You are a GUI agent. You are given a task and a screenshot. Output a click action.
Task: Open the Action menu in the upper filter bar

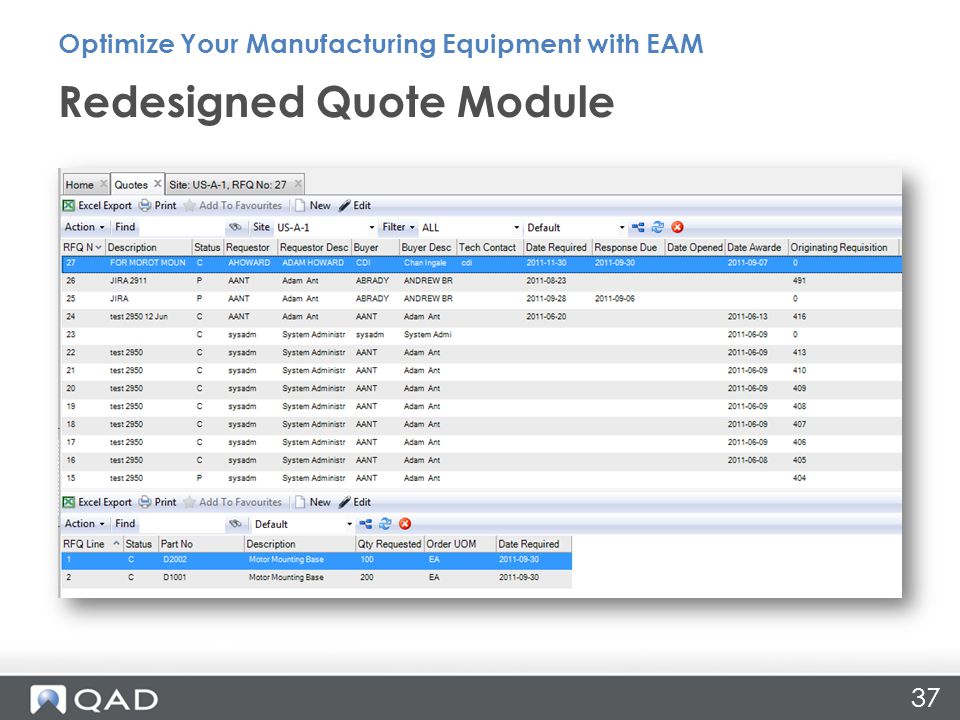click(84, 227)
